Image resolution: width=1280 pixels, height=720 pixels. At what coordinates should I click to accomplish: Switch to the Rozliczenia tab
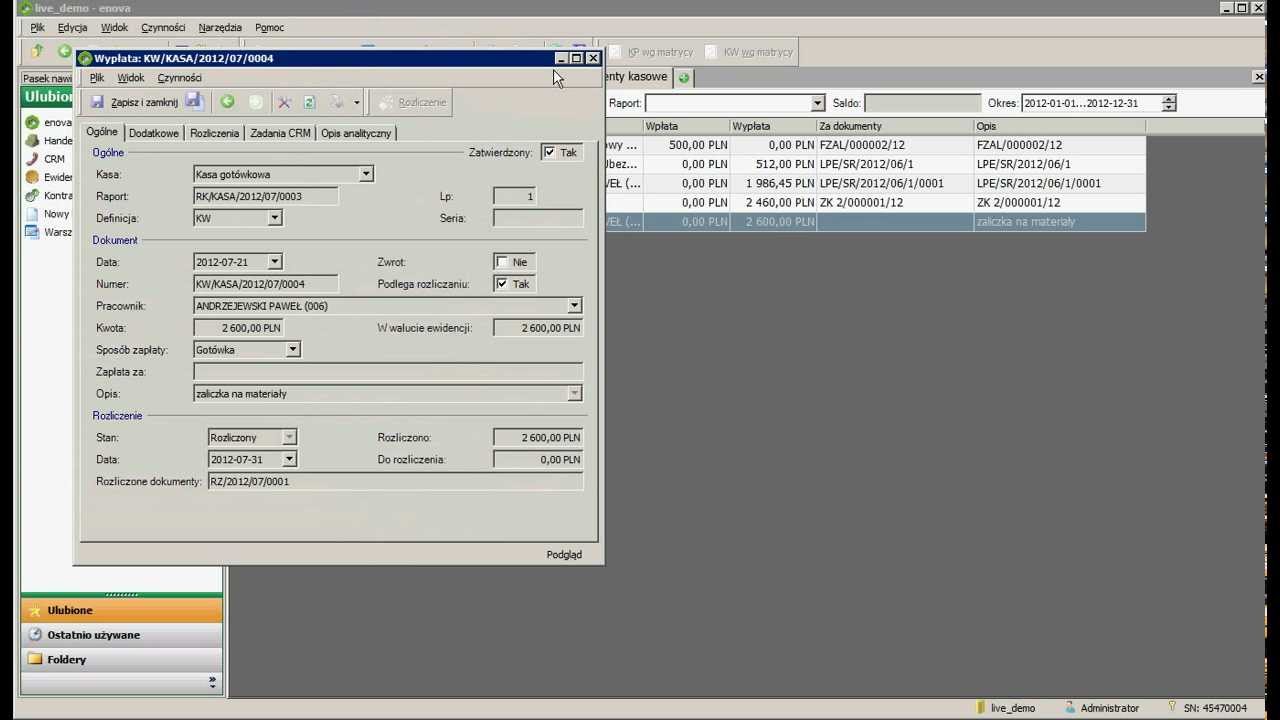coord(214,133)
